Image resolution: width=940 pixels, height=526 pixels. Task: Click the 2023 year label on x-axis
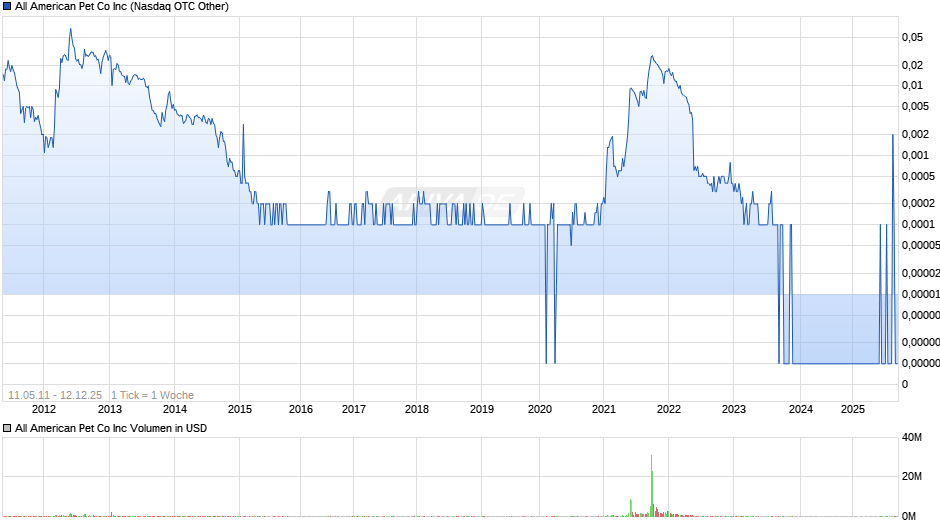[734, 409]
